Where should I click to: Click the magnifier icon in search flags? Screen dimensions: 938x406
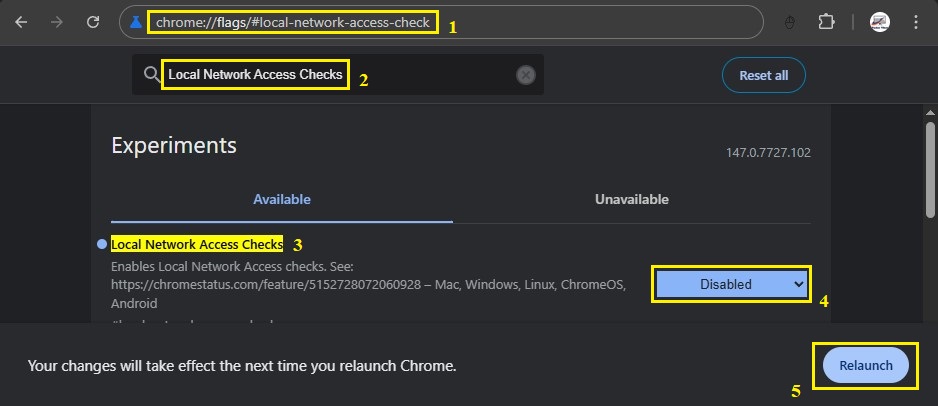coord(151,75)
